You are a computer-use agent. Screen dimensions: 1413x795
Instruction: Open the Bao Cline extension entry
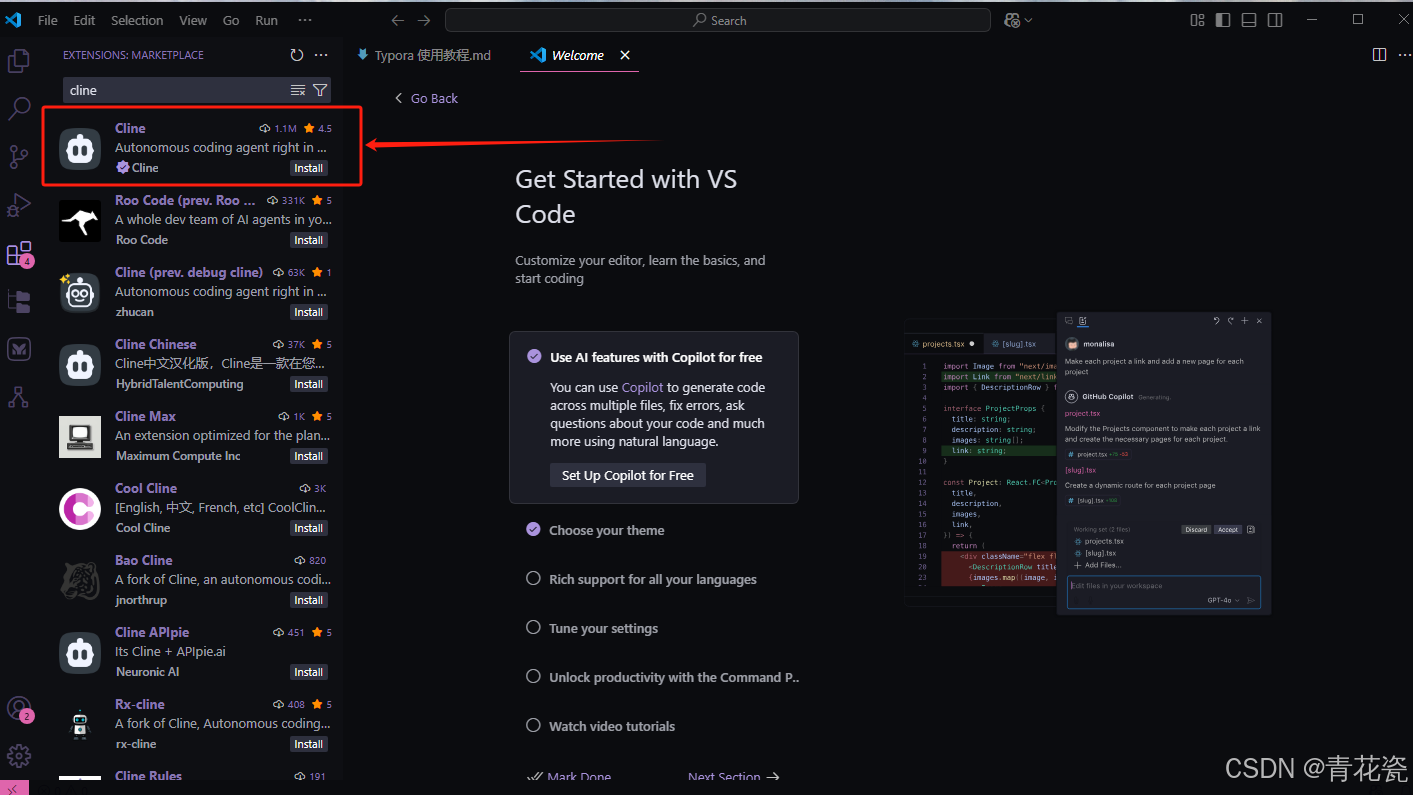(x=192, y=580)
